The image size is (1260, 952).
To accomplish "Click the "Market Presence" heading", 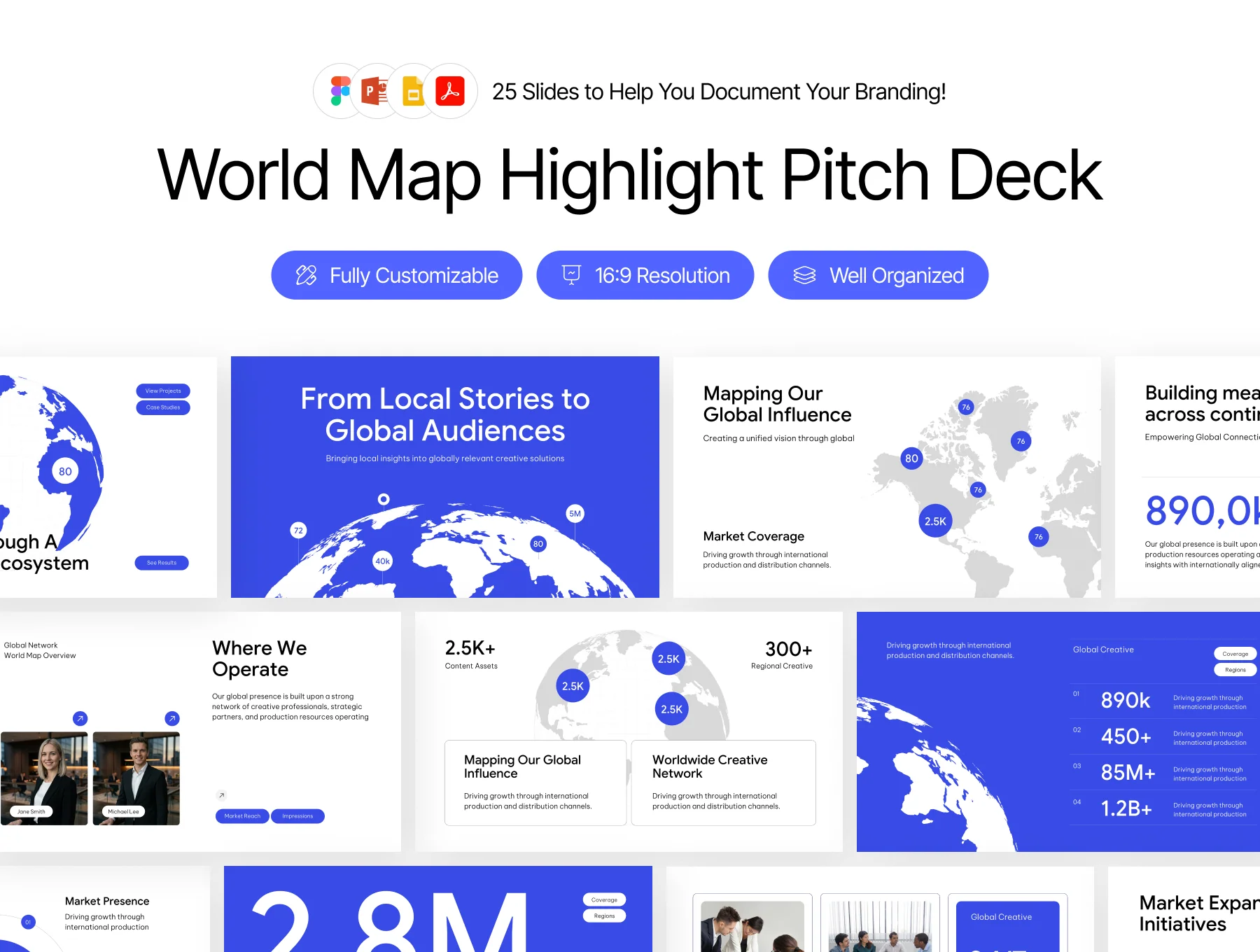I will (x=107, y=901).
